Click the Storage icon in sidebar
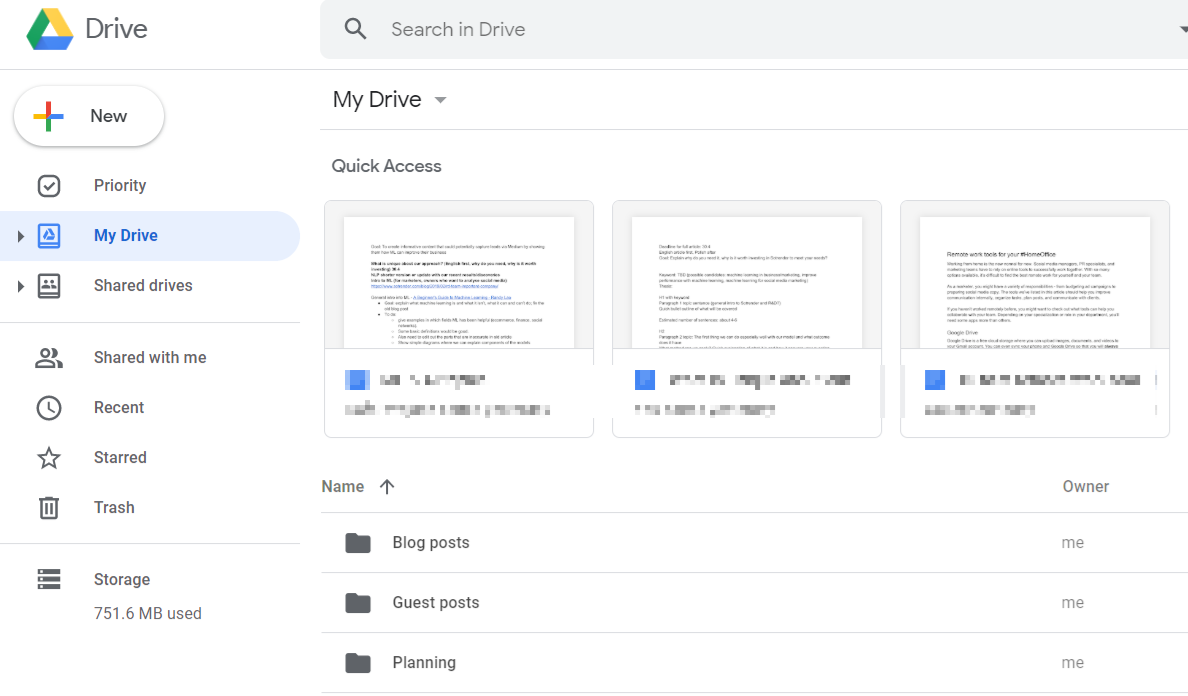Viewport: 1188px width, 696px height. [48, 580]
